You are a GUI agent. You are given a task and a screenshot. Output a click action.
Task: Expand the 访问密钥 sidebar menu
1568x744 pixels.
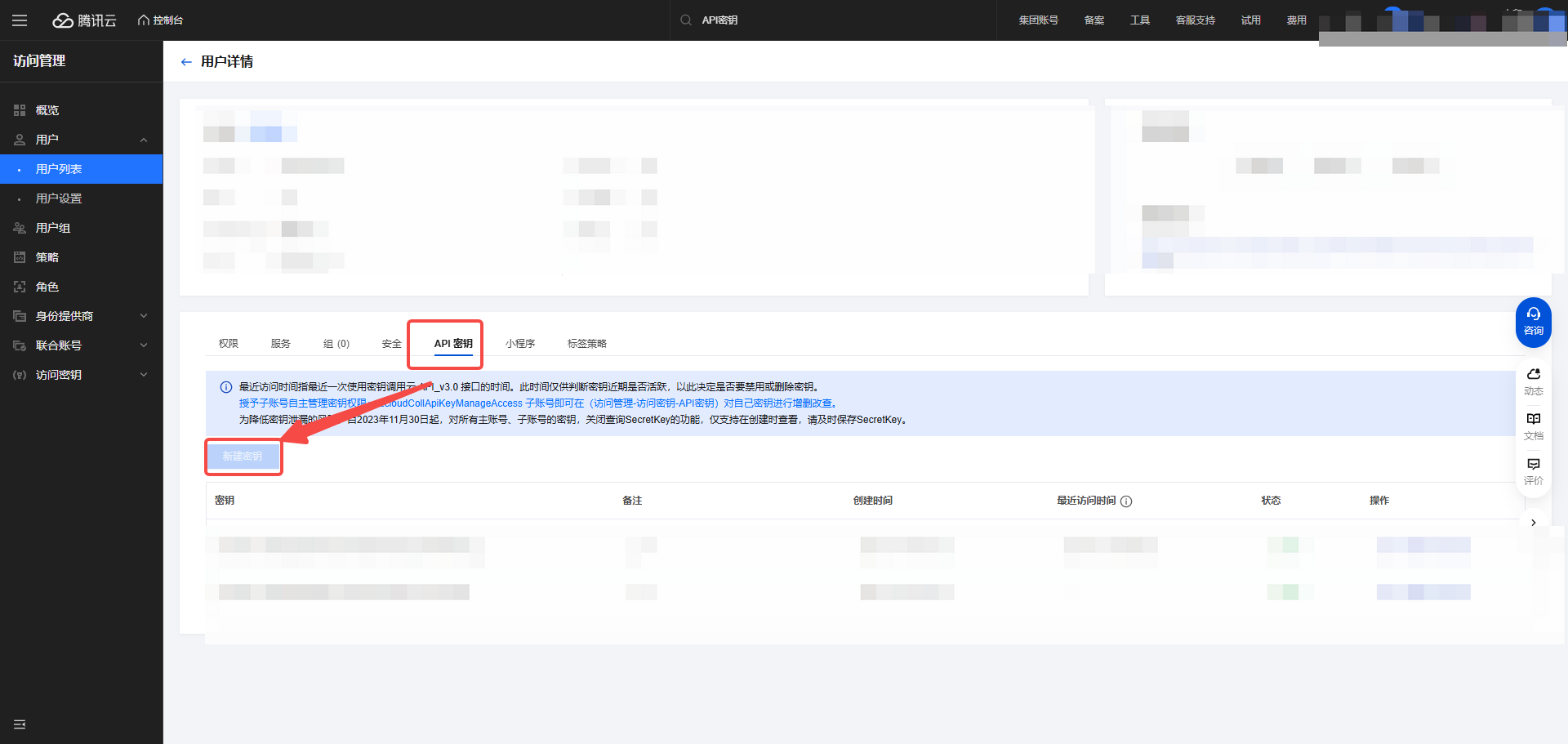tap(144, 375)
